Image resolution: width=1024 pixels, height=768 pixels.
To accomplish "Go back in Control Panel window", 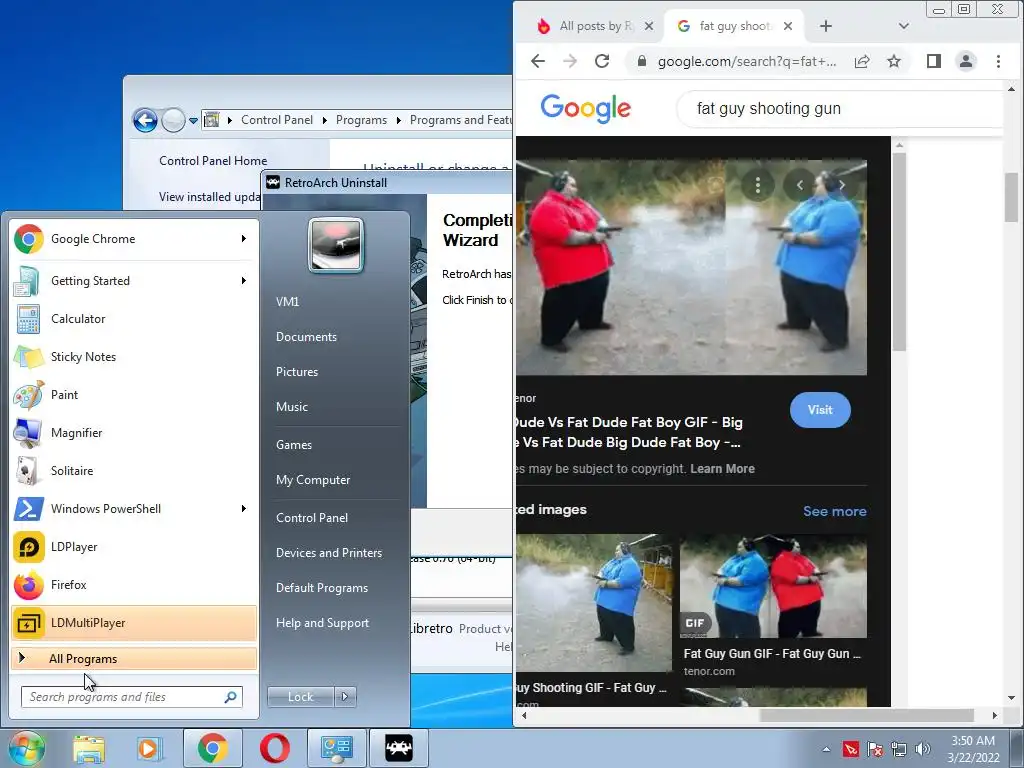I will (145, 120).
